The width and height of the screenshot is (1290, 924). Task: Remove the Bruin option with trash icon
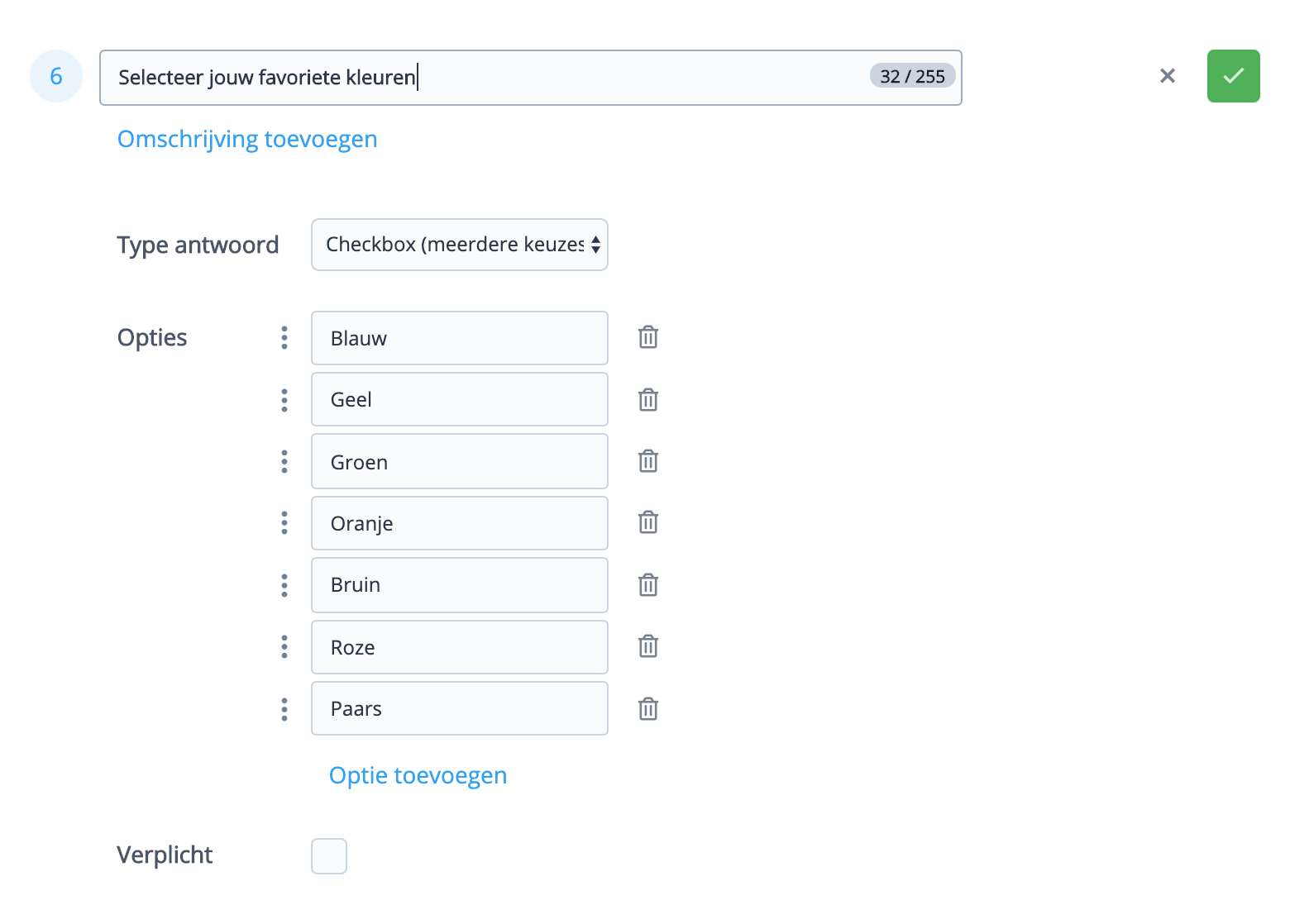(648, 585)
